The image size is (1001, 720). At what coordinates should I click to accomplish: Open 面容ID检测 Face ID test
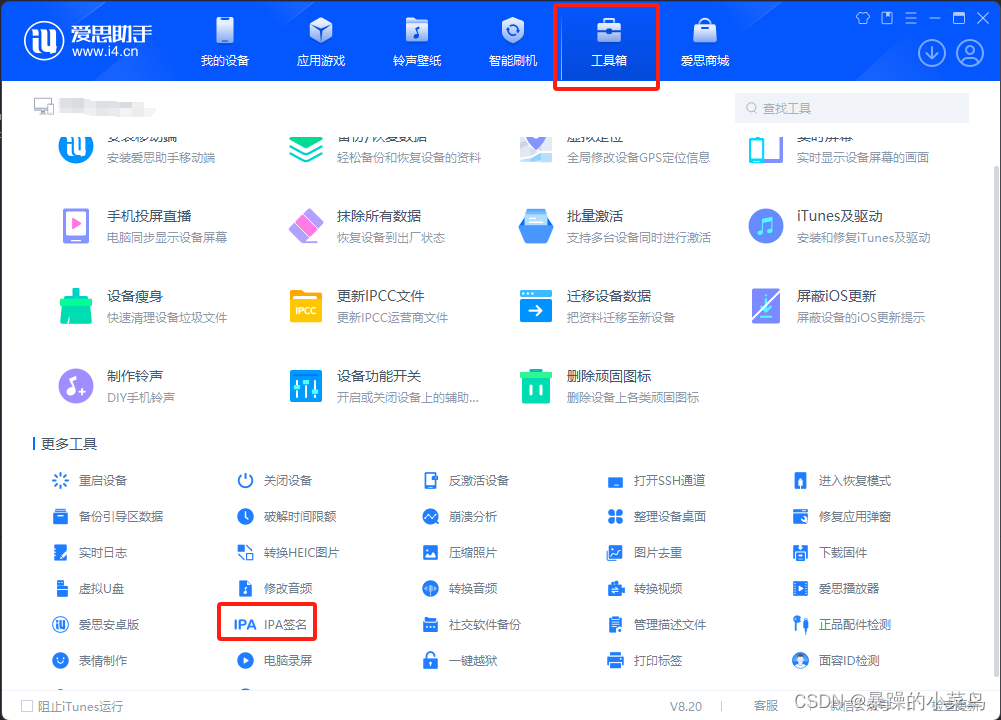pyautogui.click(x=836, y=661)
